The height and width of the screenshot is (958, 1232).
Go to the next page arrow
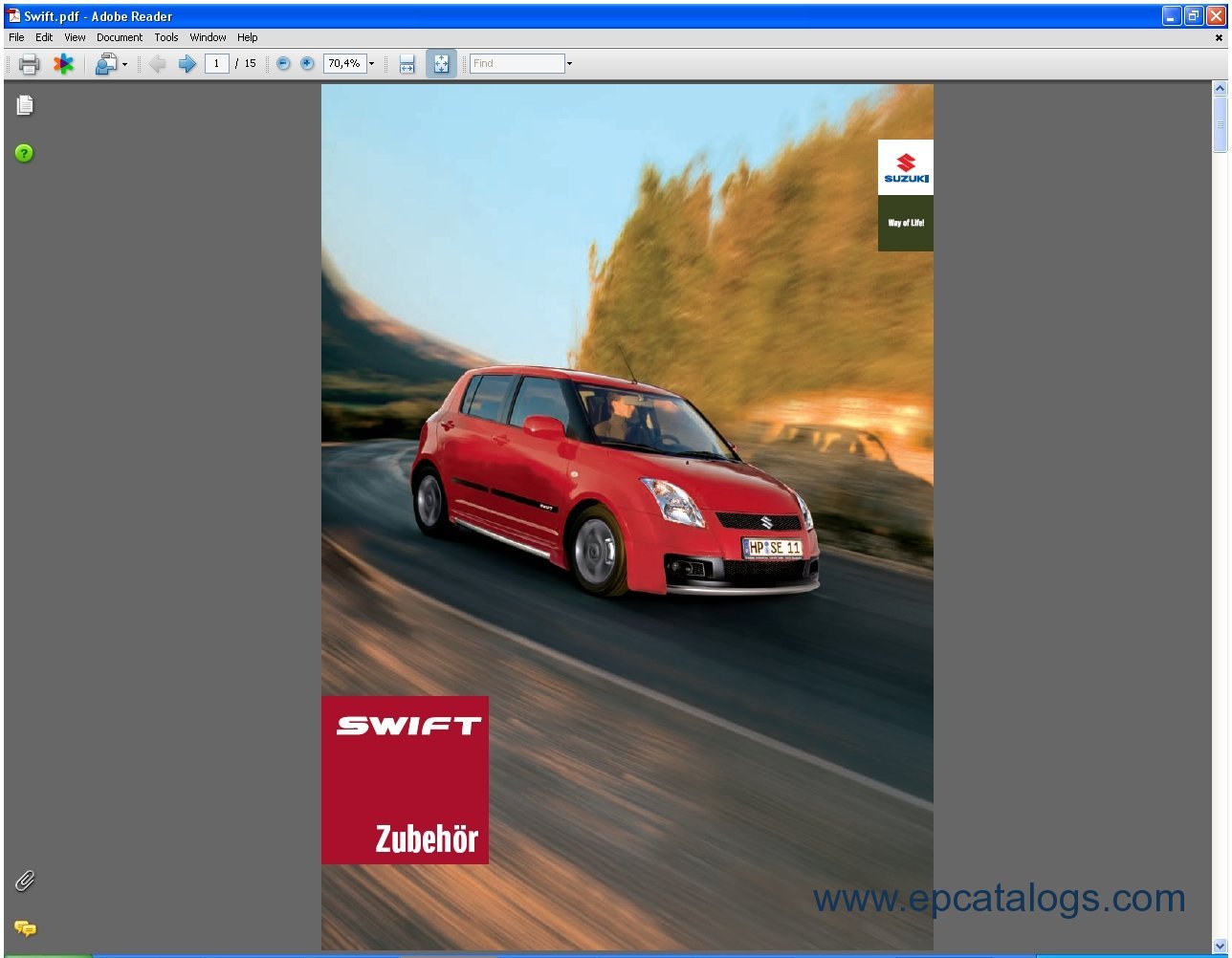coord(187,64)
